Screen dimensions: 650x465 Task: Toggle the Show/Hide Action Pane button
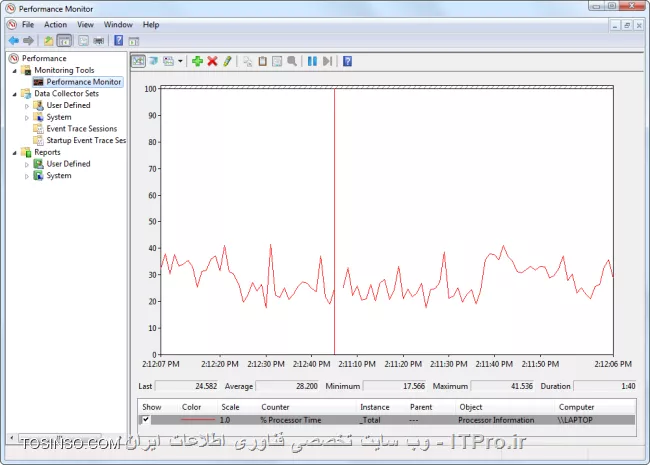tap(133, 41)
